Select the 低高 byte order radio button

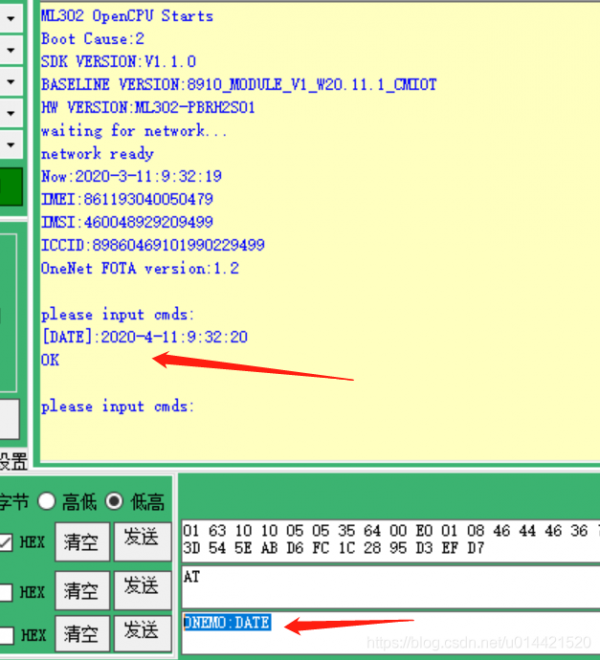click(x=115, y=502)
